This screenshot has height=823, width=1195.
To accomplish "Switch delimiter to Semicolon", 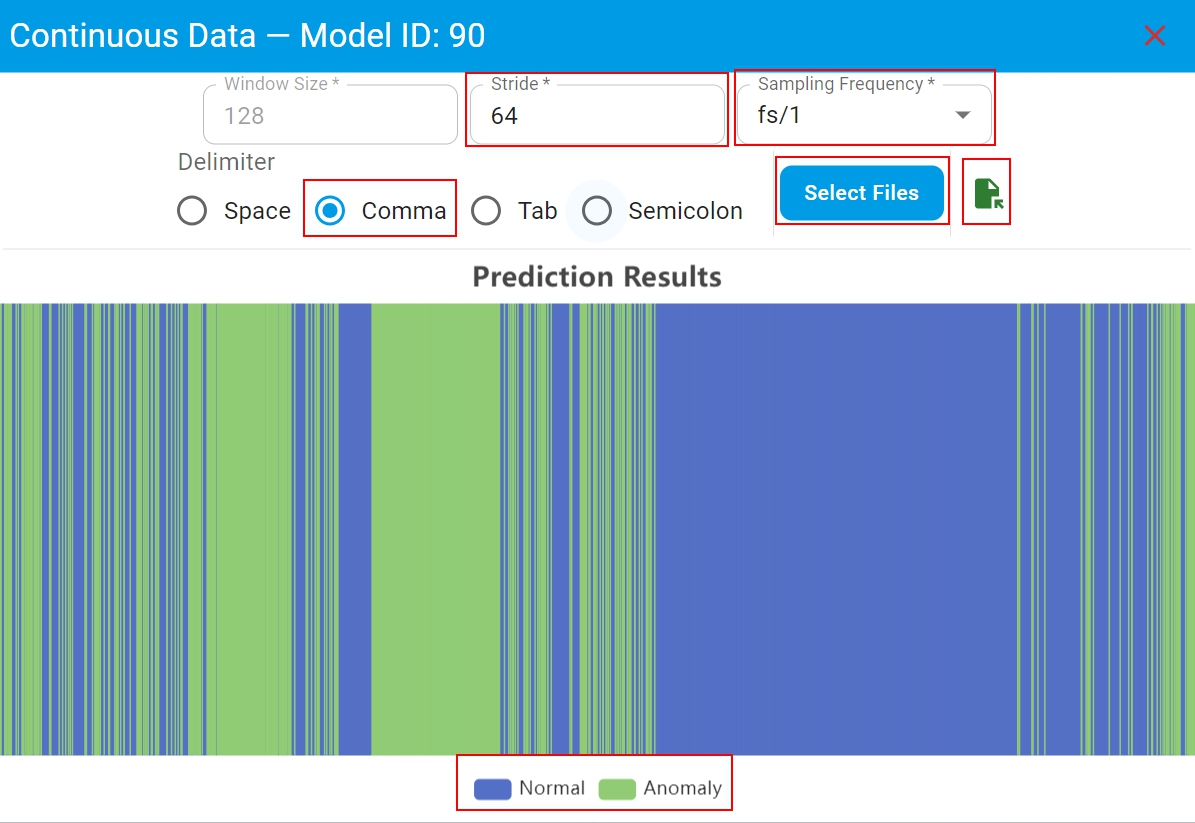I will (x=597, y=211).
